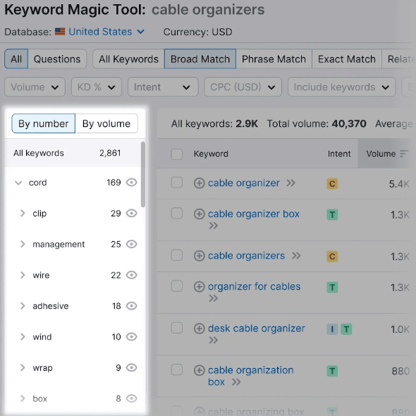Select the All tab
Viewport: 416px width, 416px height.
tap(16, 59)
